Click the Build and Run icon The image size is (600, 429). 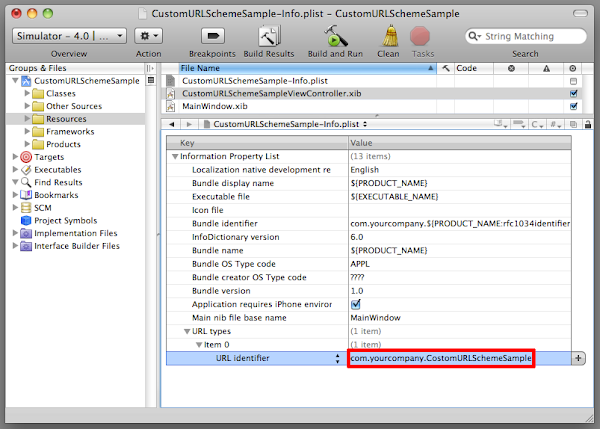336,36
